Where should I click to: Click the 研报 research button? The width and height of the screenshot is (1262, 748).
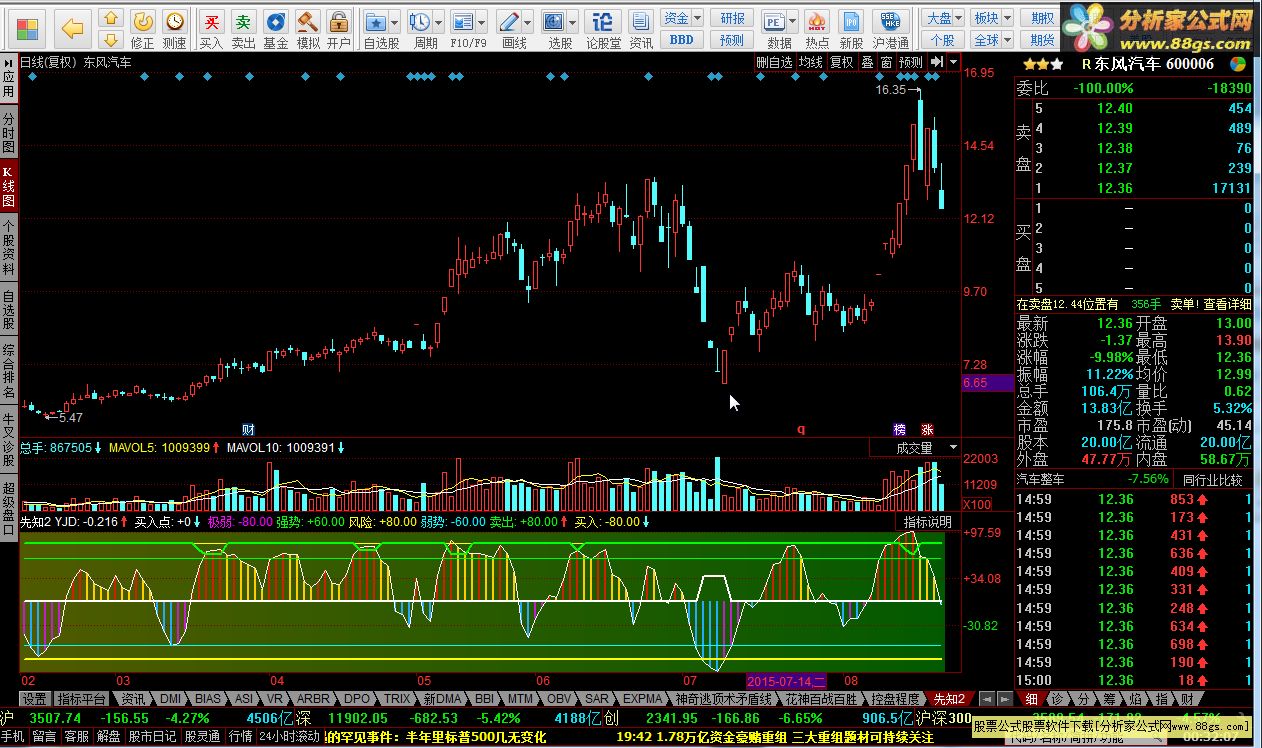coord(733,18)
